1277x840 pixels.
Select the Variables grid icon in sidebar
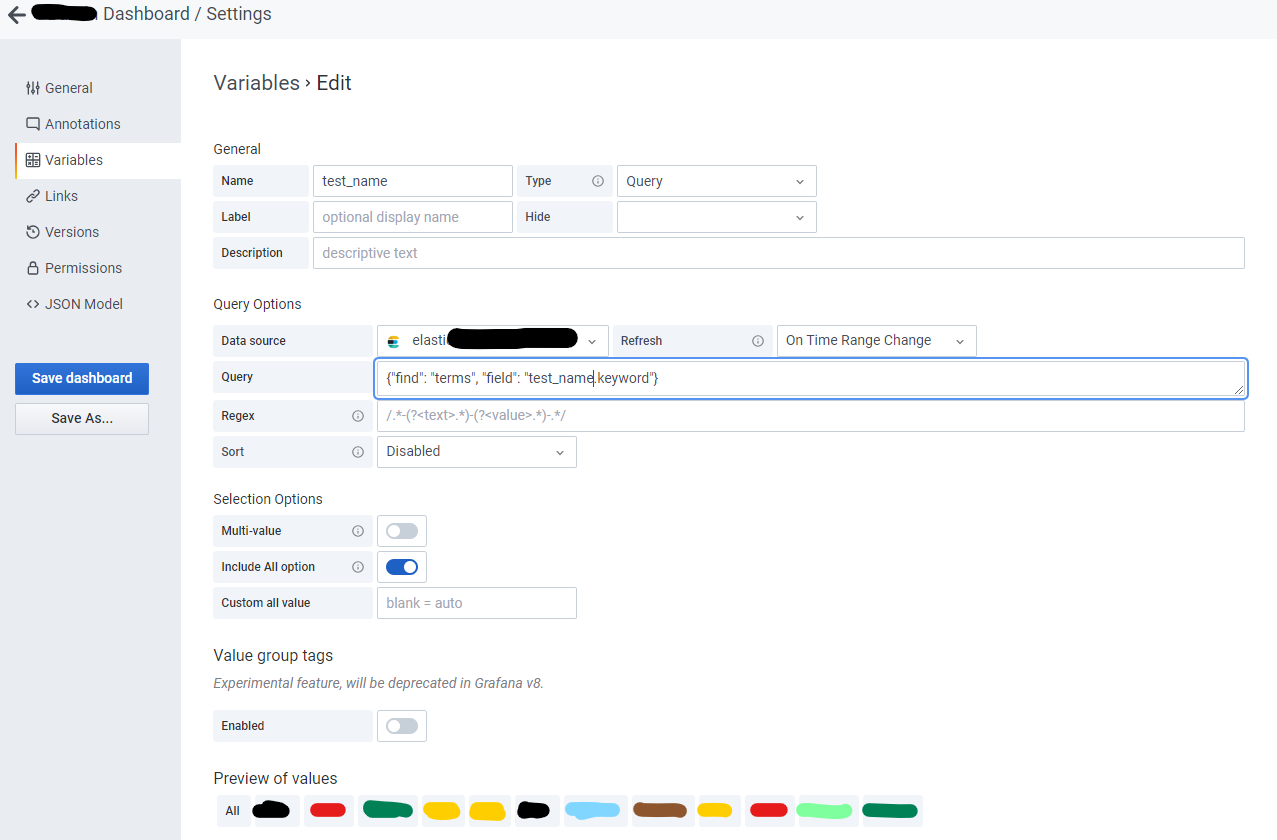coord(33,160)
